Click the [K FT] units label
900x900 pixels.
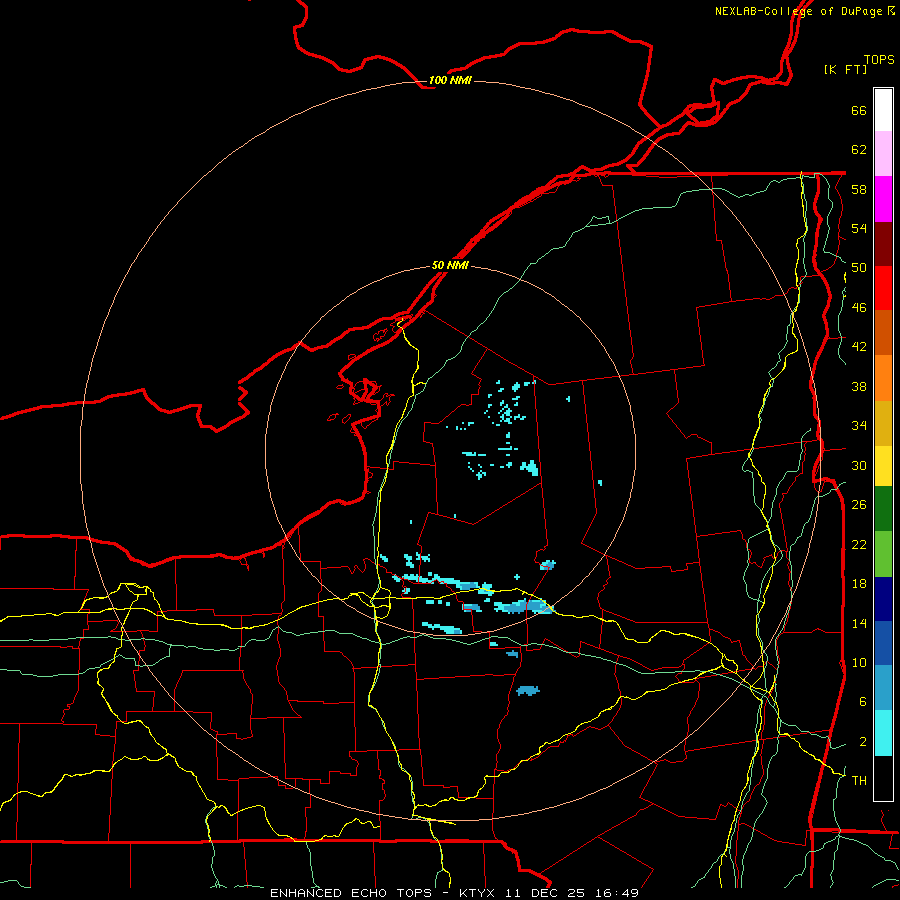(845, 69)
